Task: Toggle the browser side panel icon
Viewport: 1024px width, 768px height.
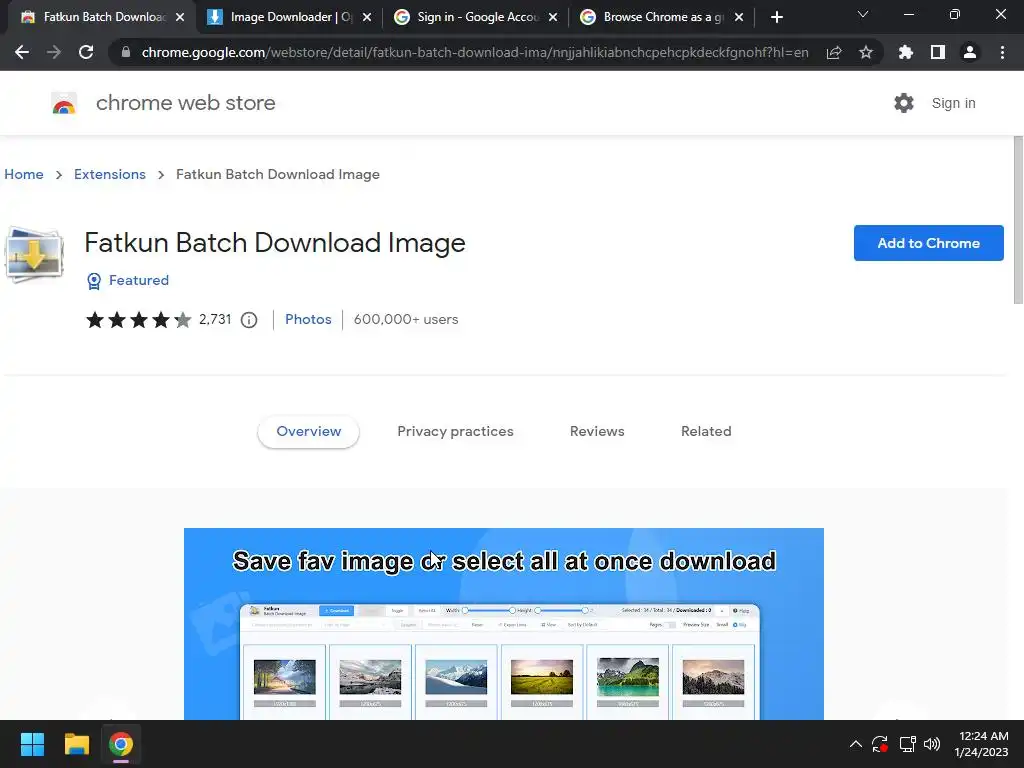Action: click(x=938, y=52)
